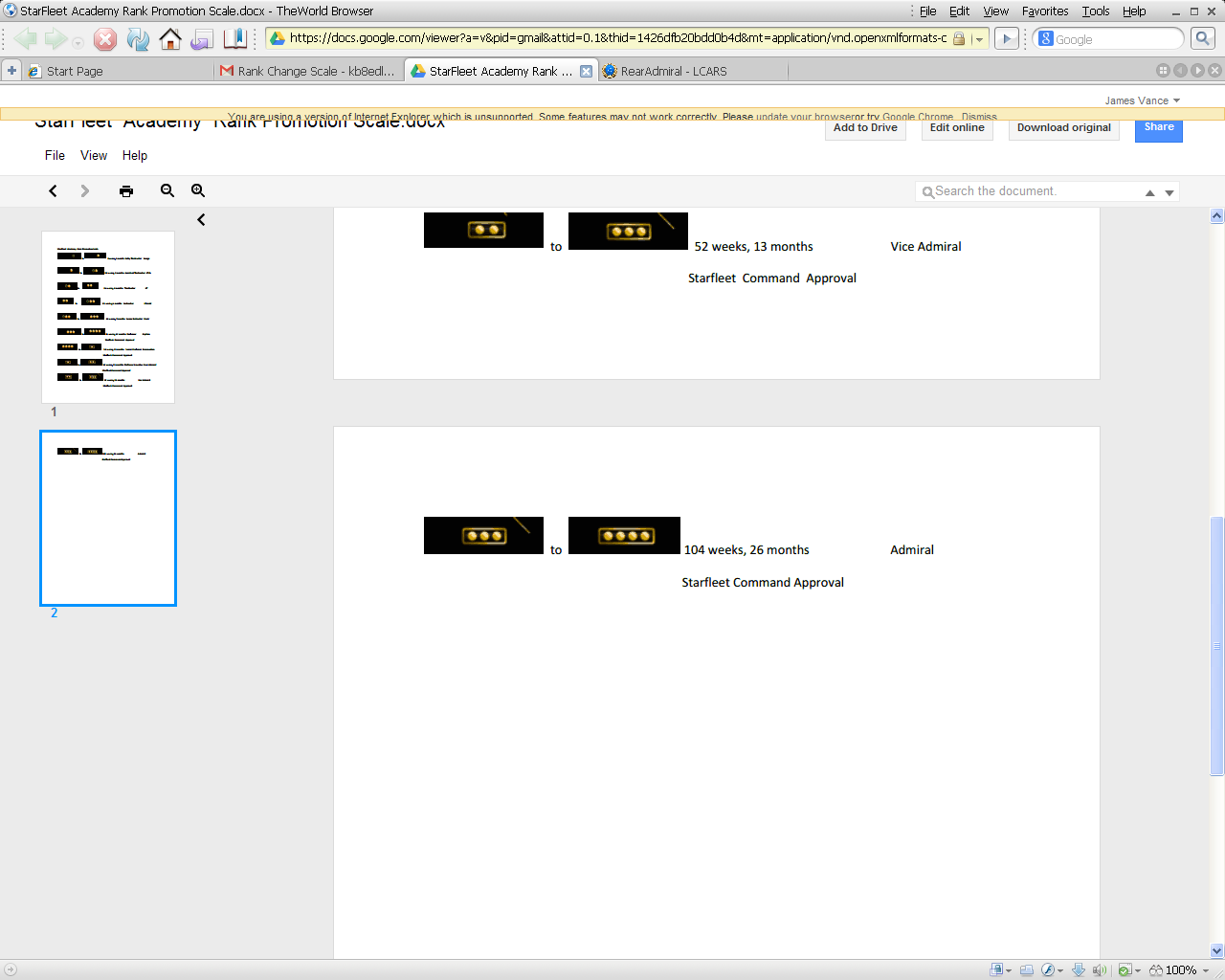1225x980 pixels.
Task: Open the browser File menu
Action: pos(928,11)
